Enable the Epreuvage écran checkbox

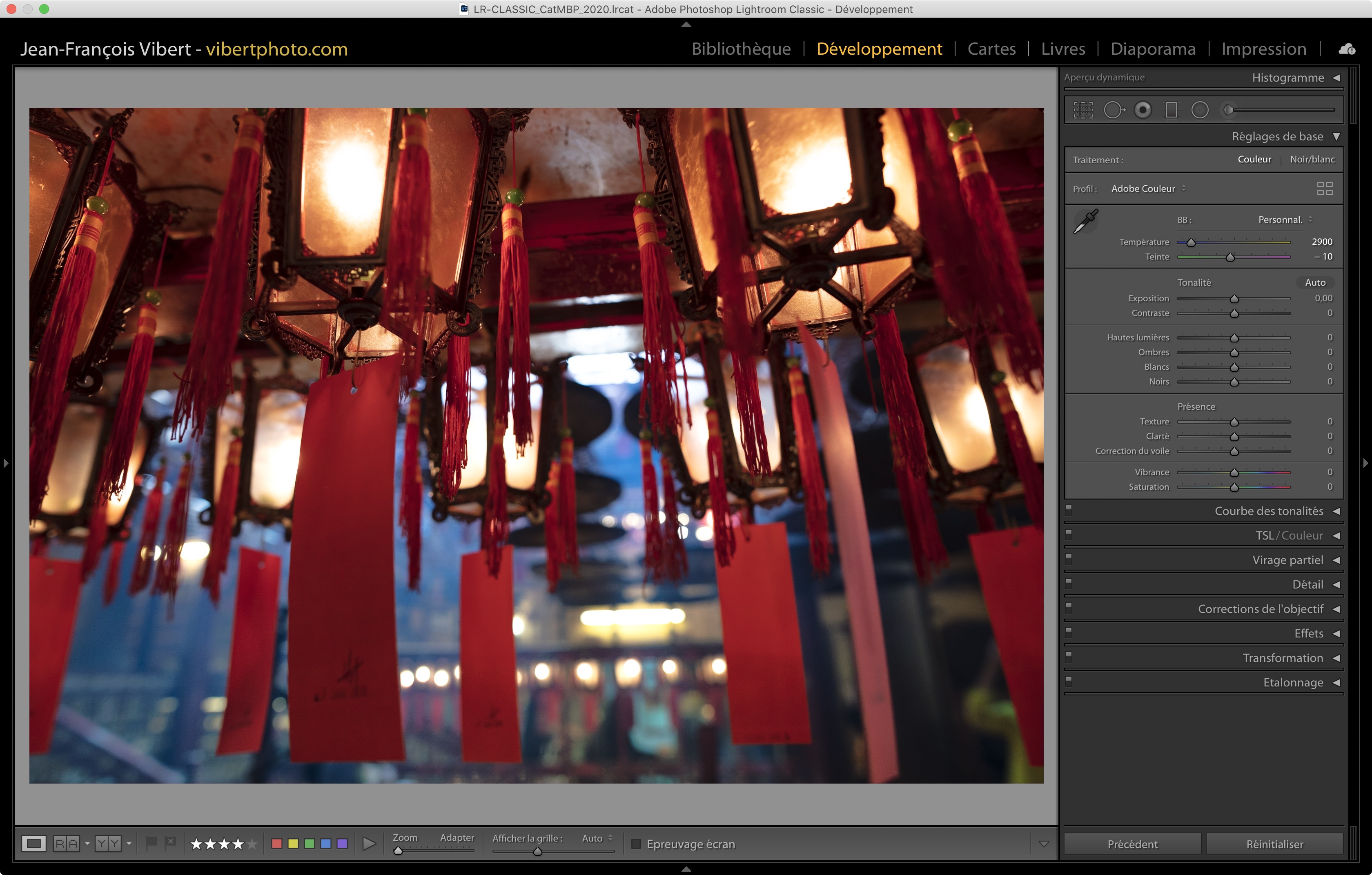click(637, 844)
